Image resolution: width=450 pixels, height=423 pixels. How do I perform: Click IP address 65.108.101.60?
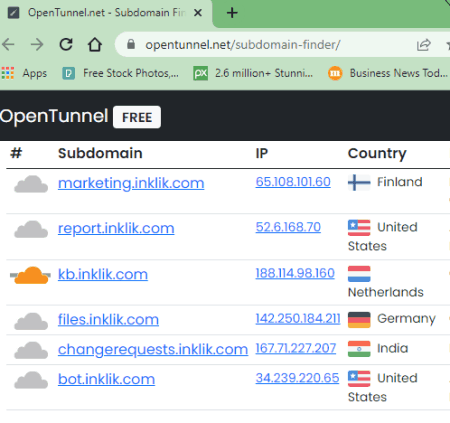[x=293, y=182]
